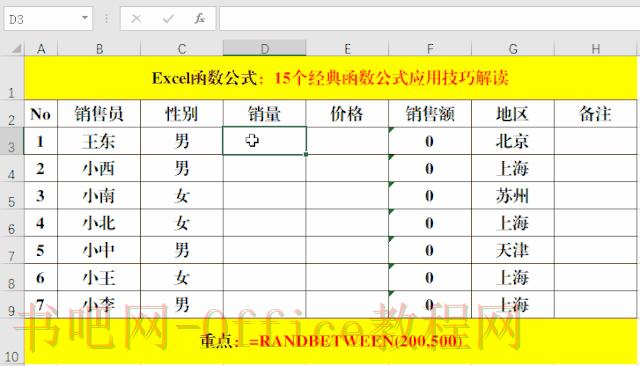
Task: Click the Cancel (X) formula bar icon
Action: [136, 18]
